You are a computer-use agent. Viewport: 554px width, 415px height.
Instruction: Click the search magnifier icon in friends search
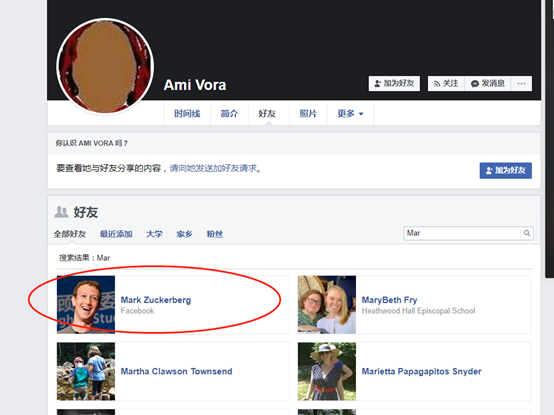(526, 233)
